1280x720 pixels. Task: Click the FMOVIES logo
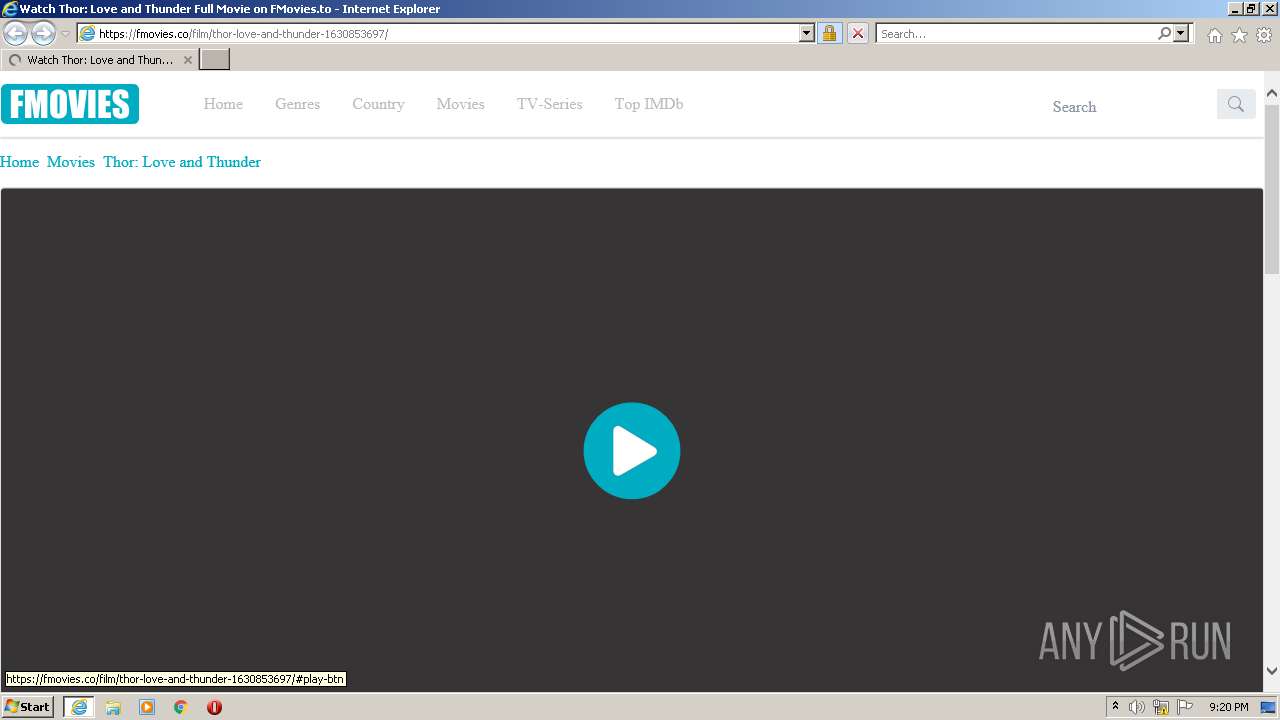[70, 104]
